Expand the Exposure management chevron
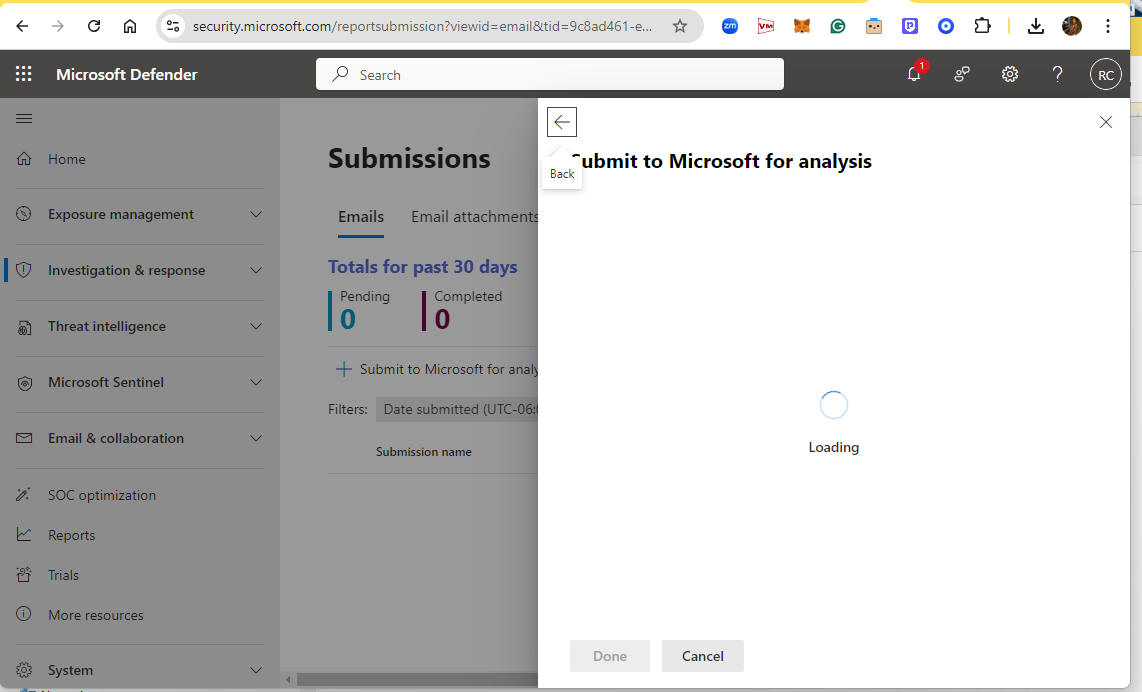Screen dimensions: 1142x692 [256, 214]
